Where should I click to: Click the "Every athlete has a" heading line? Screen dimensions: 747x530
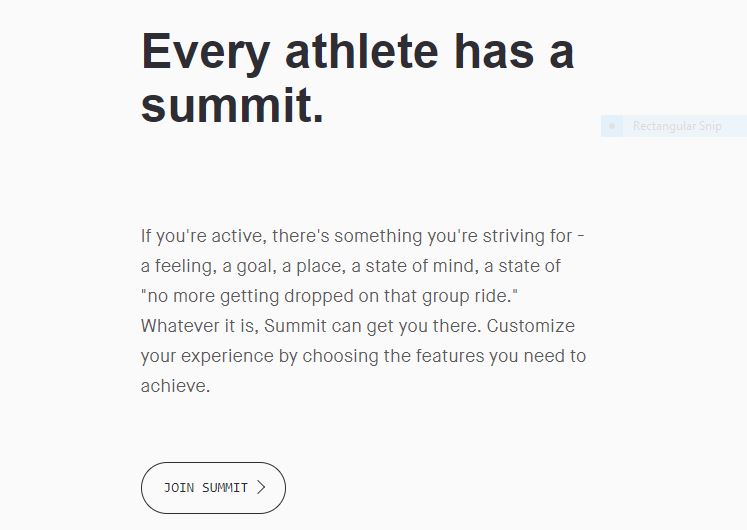[357, 52]
